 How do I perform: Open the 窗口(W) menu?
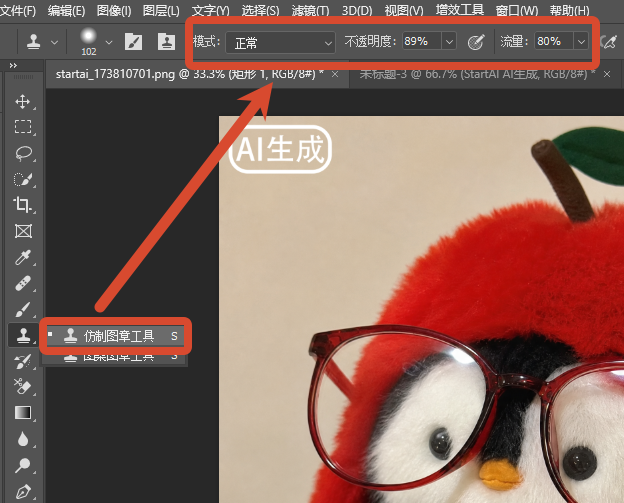[x=517, y=10]
